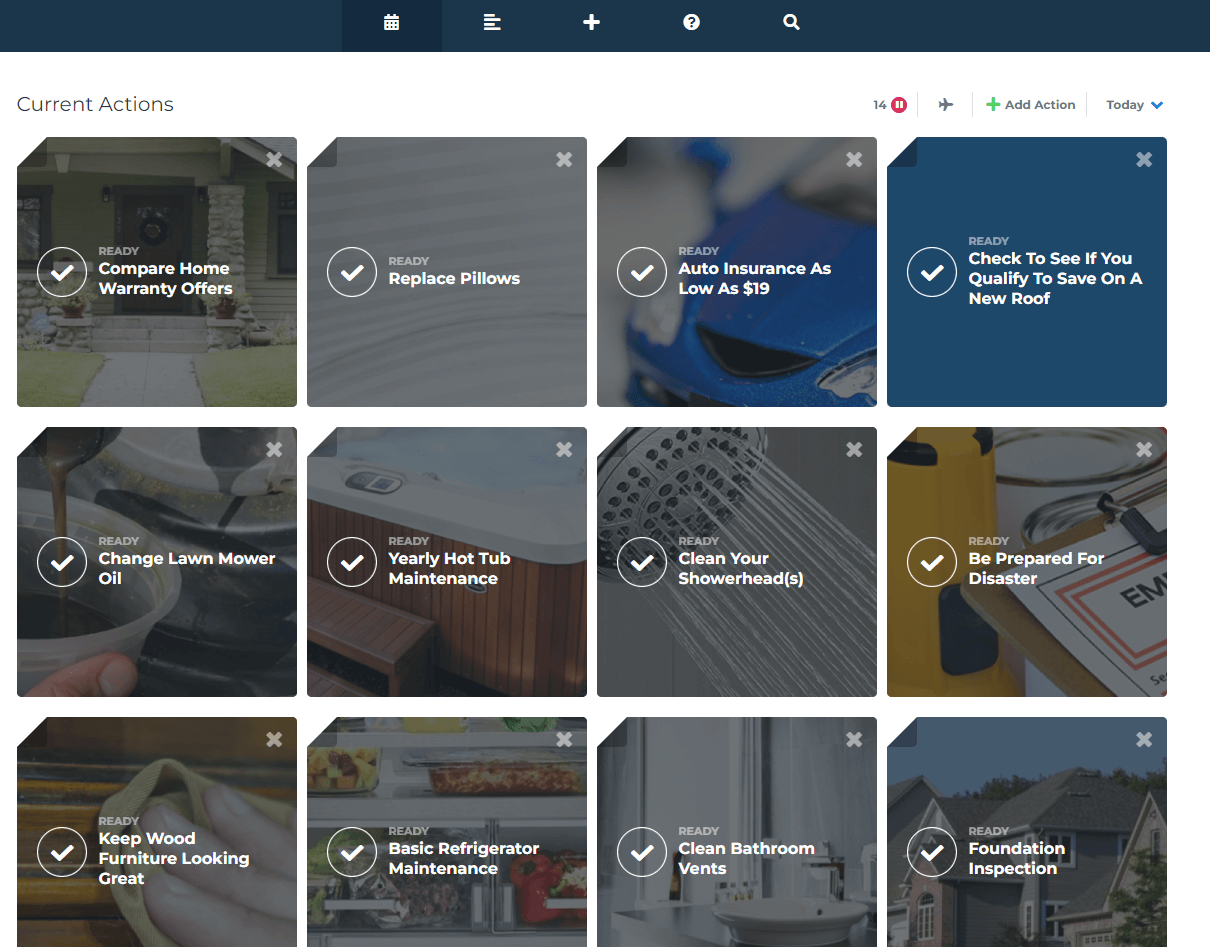1210x947 pixels.
Task: Mark Replace Pillows as complete
Action: [x=352, y=272]
